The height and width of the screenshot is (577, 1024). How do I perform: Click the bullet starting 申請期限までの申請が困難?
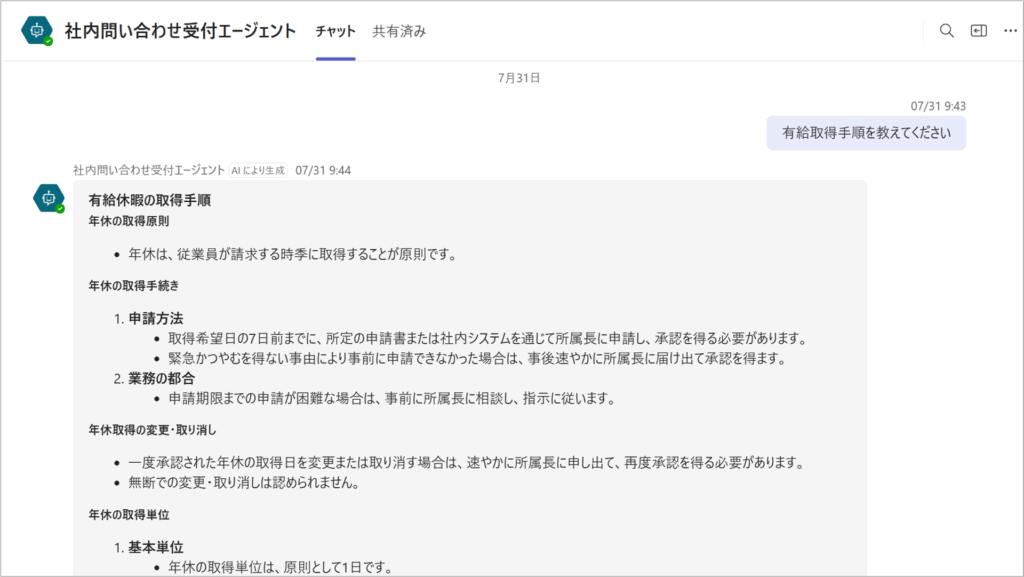(392, 398)
